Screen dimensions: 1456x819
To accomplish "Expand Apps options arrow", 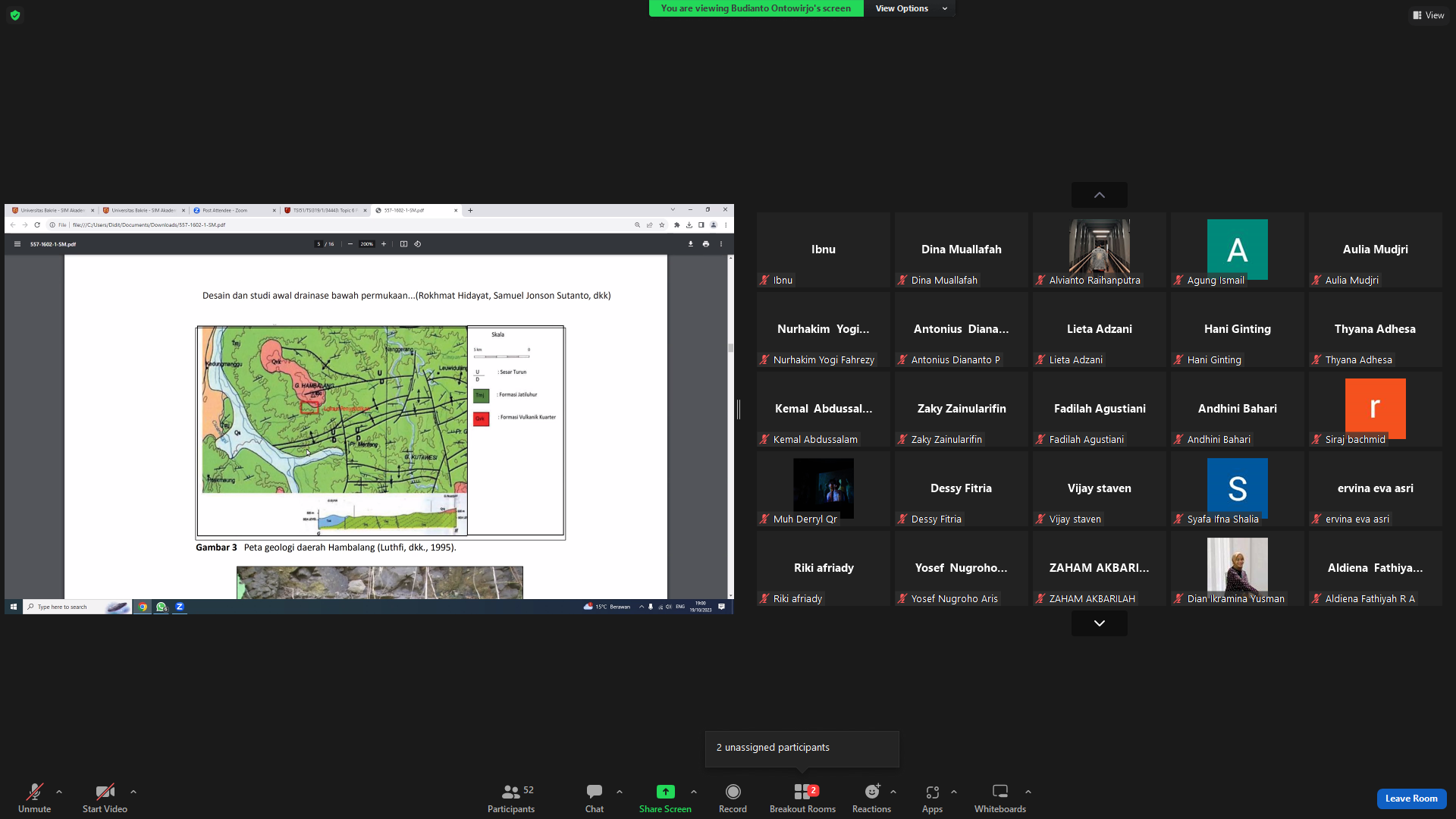I will (954, 792).
